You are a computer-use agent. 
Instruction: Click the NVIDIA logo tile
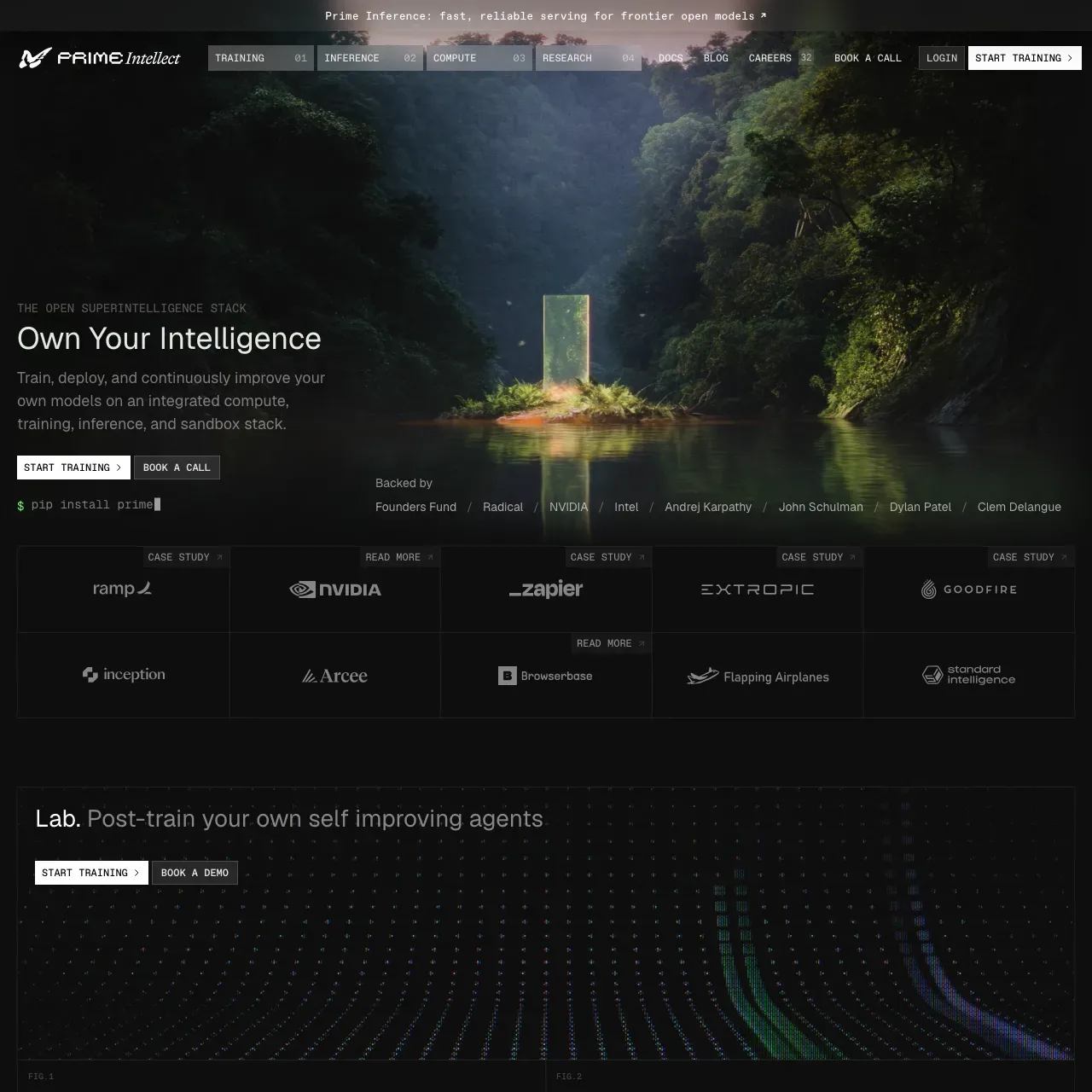[x=335, y=590]
